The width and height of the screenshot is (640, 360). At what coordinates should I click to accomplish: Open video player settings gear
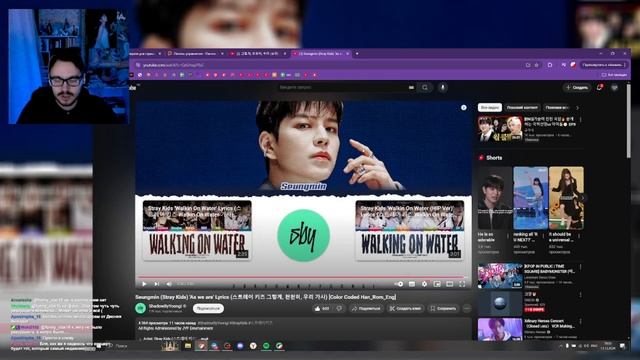(x=424, y=284)
